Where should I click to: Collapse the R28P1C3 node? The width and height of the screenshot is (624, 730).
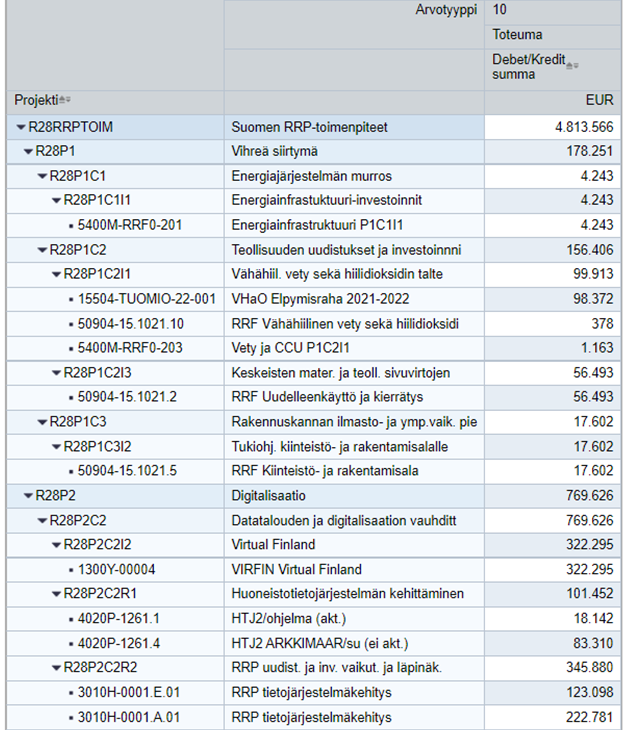(42, 422)
